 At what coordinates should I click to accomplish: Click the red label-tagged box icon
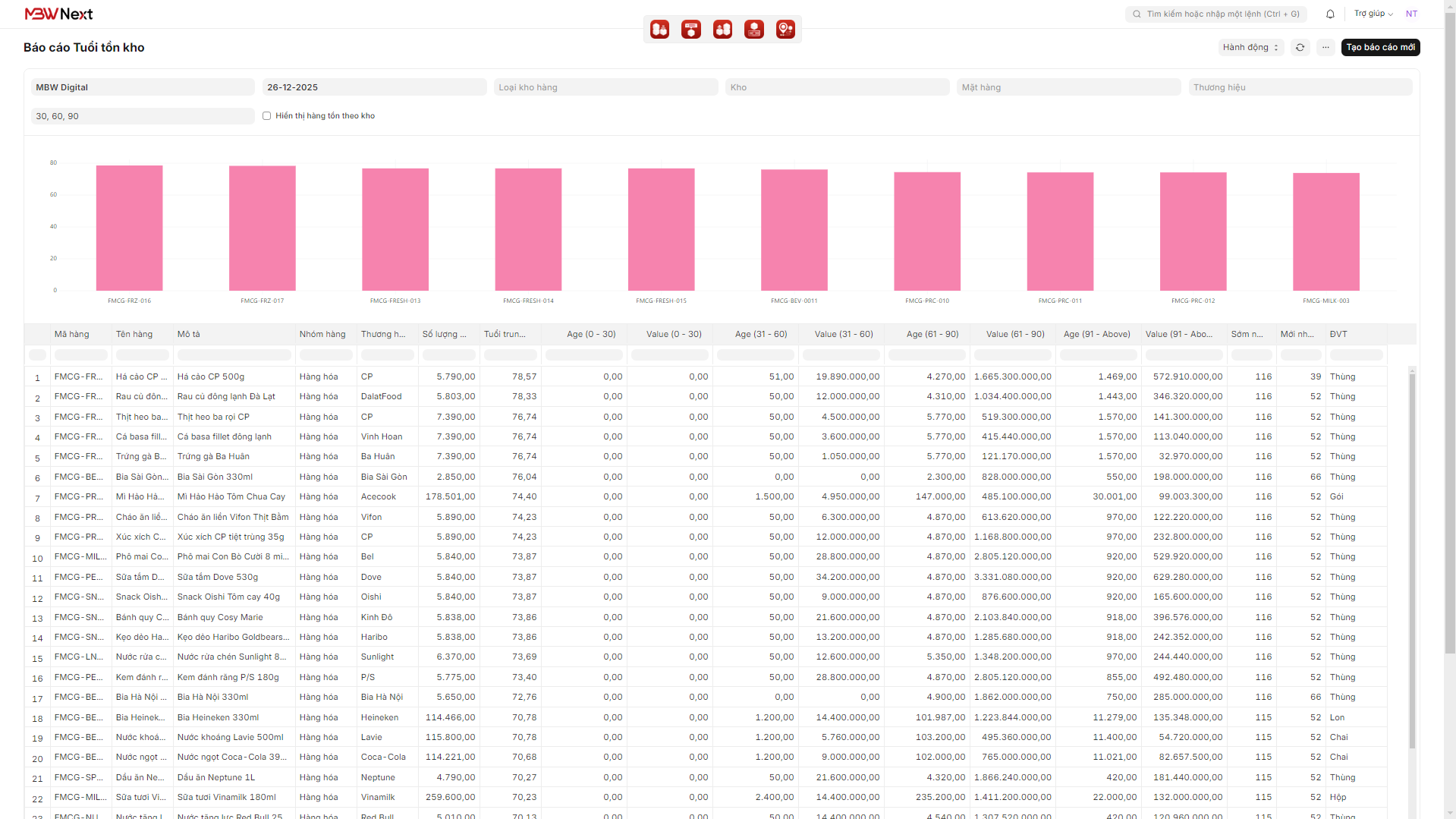tap(690, 30)
